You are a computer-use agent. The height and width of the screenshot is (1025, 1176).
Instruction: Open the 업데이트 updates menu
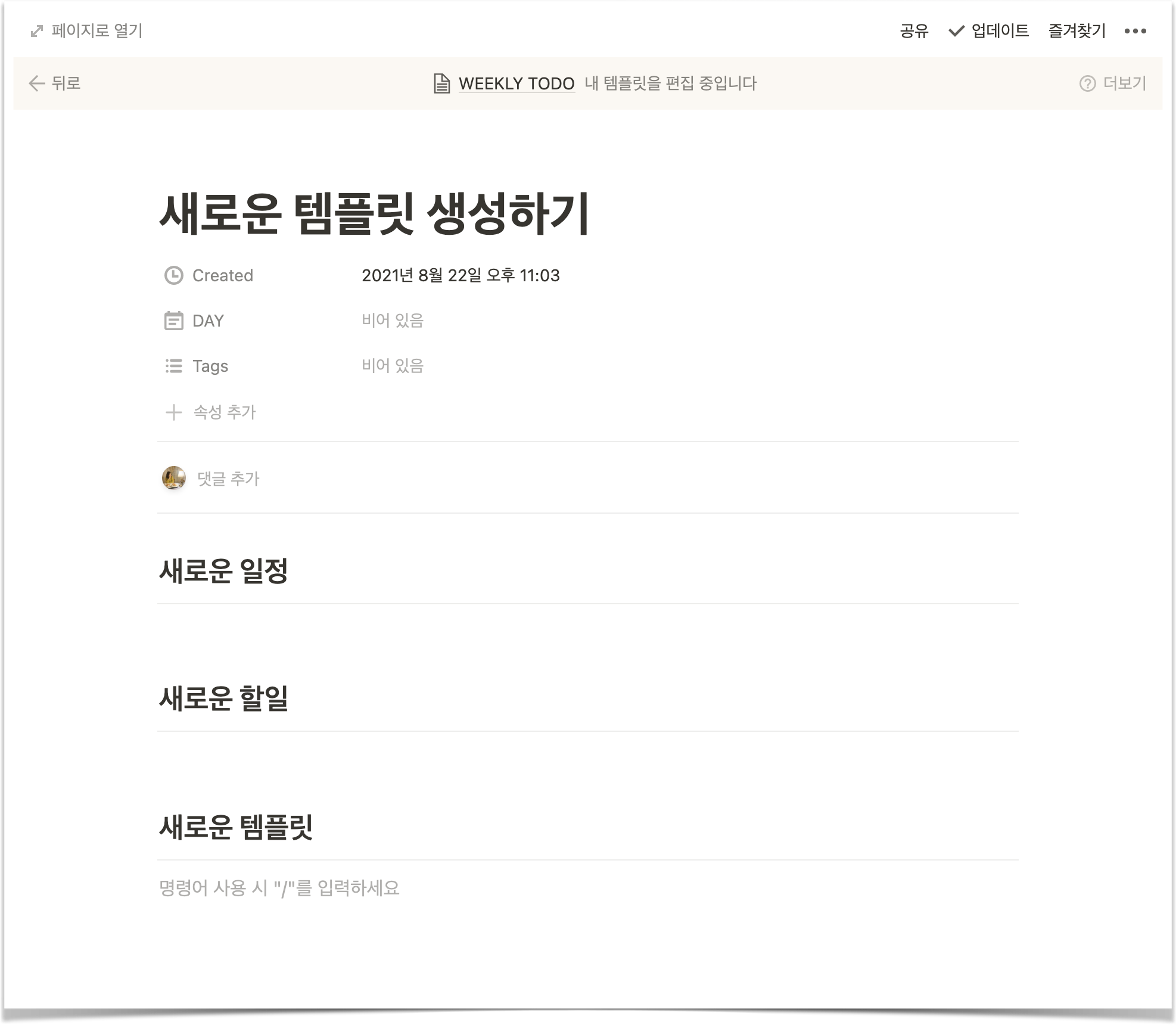pyautogui.click(x=989, y=31)
